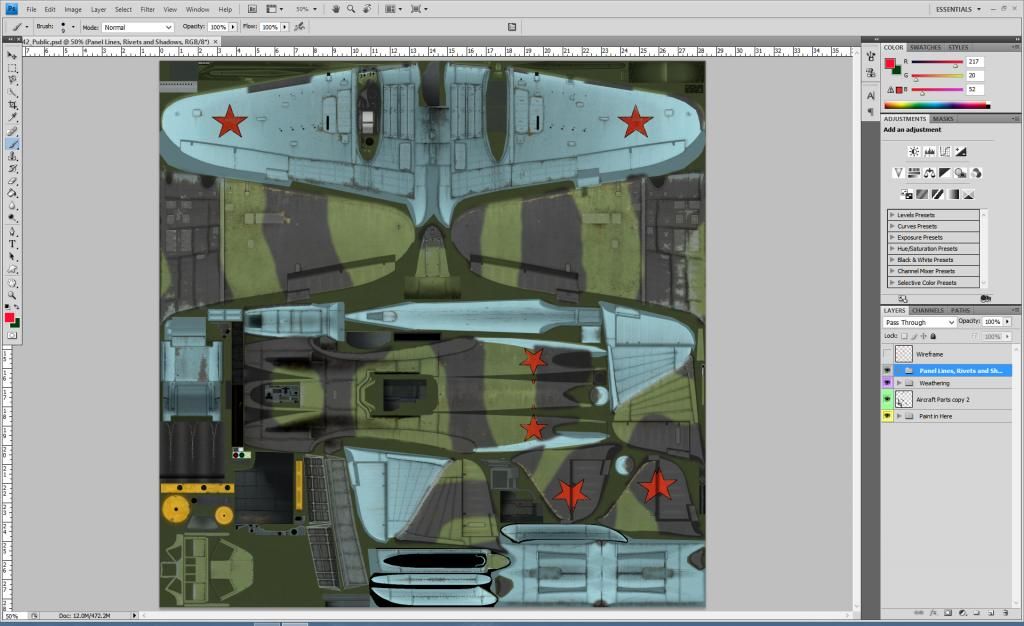Open the layer blend mode Pass Through dropdown
This screenshot has width=1024, height=626.
coord(919,322)
